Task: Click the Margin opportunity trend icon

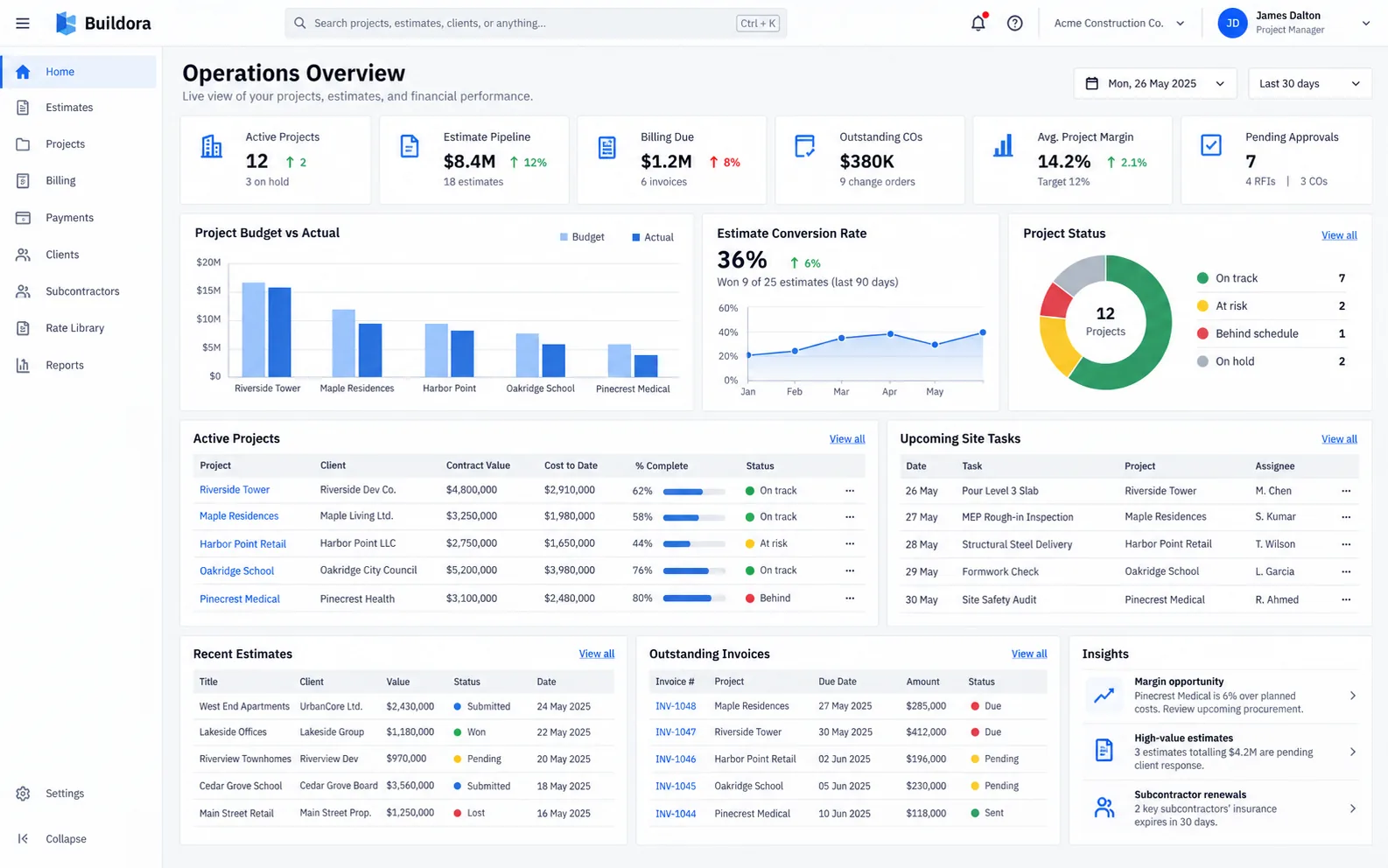Action: click(1104, 696)
